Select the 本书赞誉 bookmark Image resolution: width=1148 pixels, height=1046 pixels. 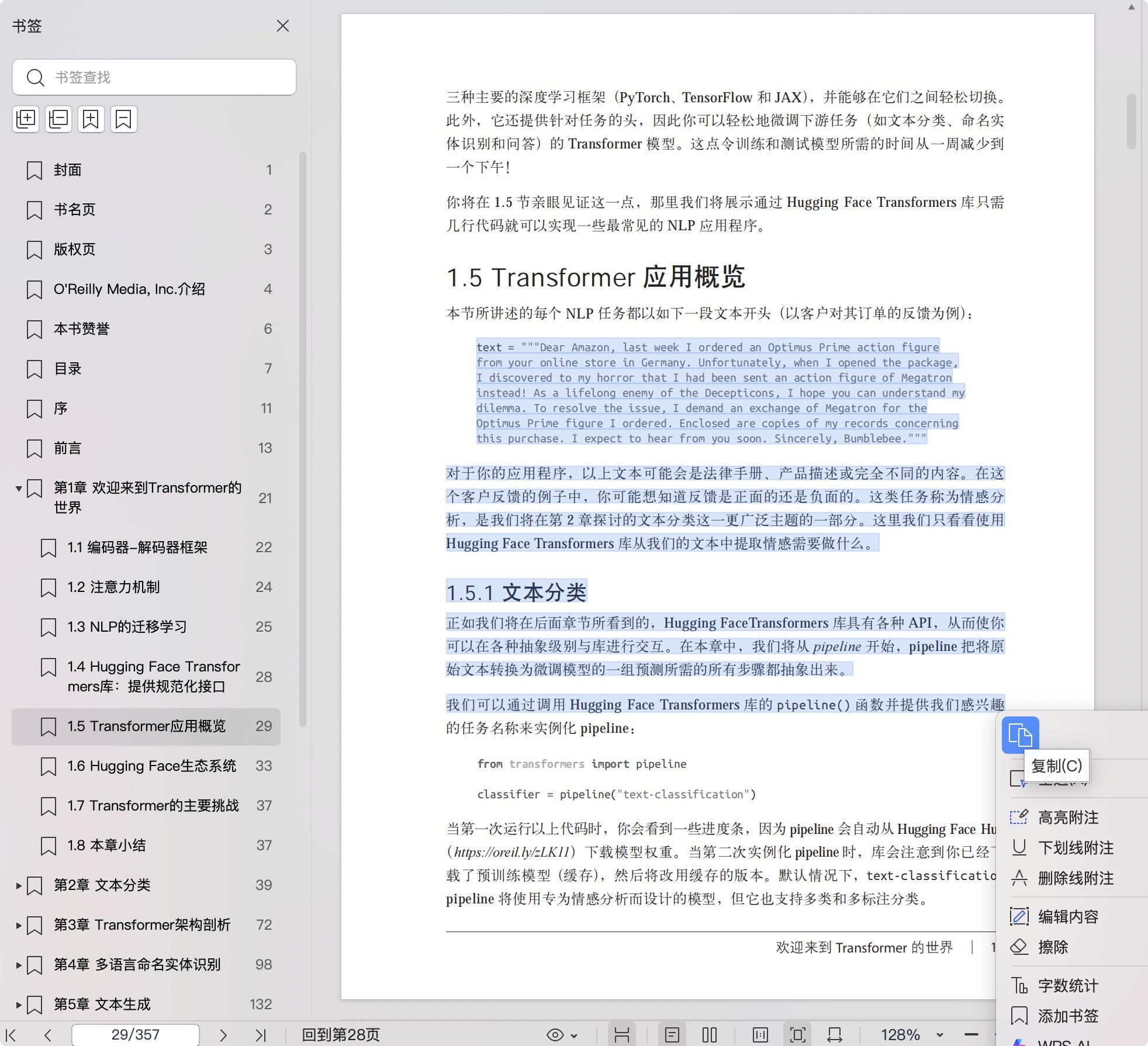pos(146,329)
